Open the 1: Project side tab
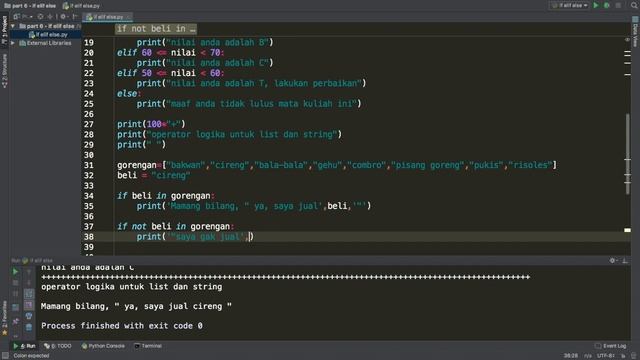Screen dimensions: 640x360 pyautogui.click(x=4, y=30)
